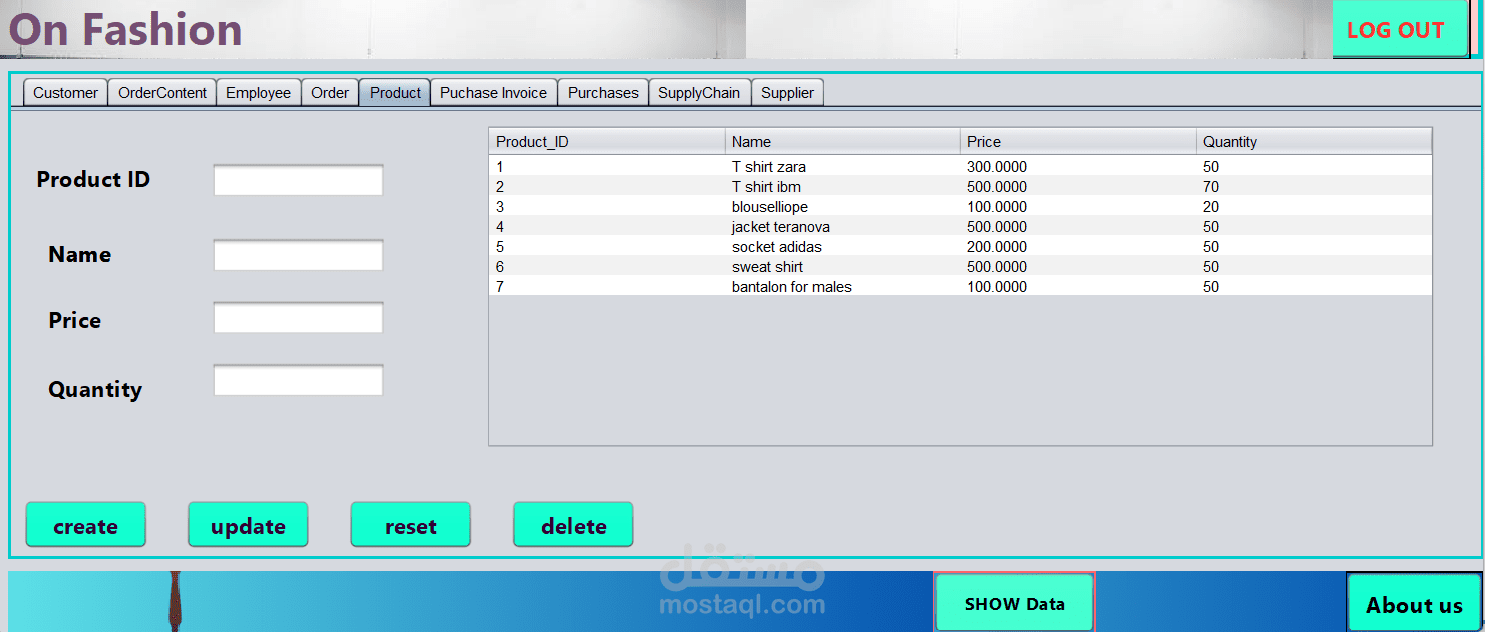1485x632 pixels.
Task: Click the reset button
Action: coord(410,524)
